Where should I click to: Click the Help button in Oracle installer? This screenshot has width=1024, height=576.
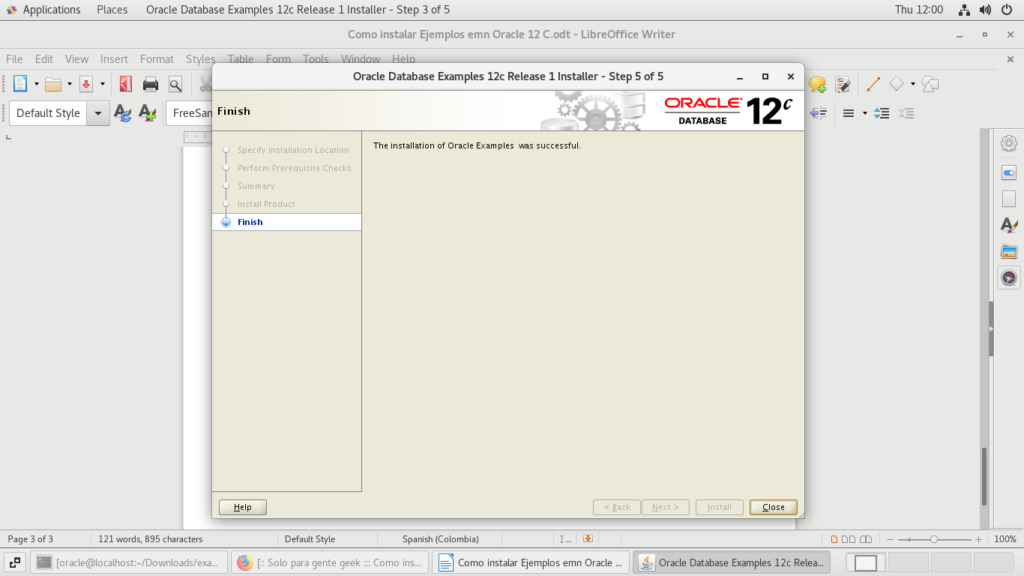[x=242, y=507]
